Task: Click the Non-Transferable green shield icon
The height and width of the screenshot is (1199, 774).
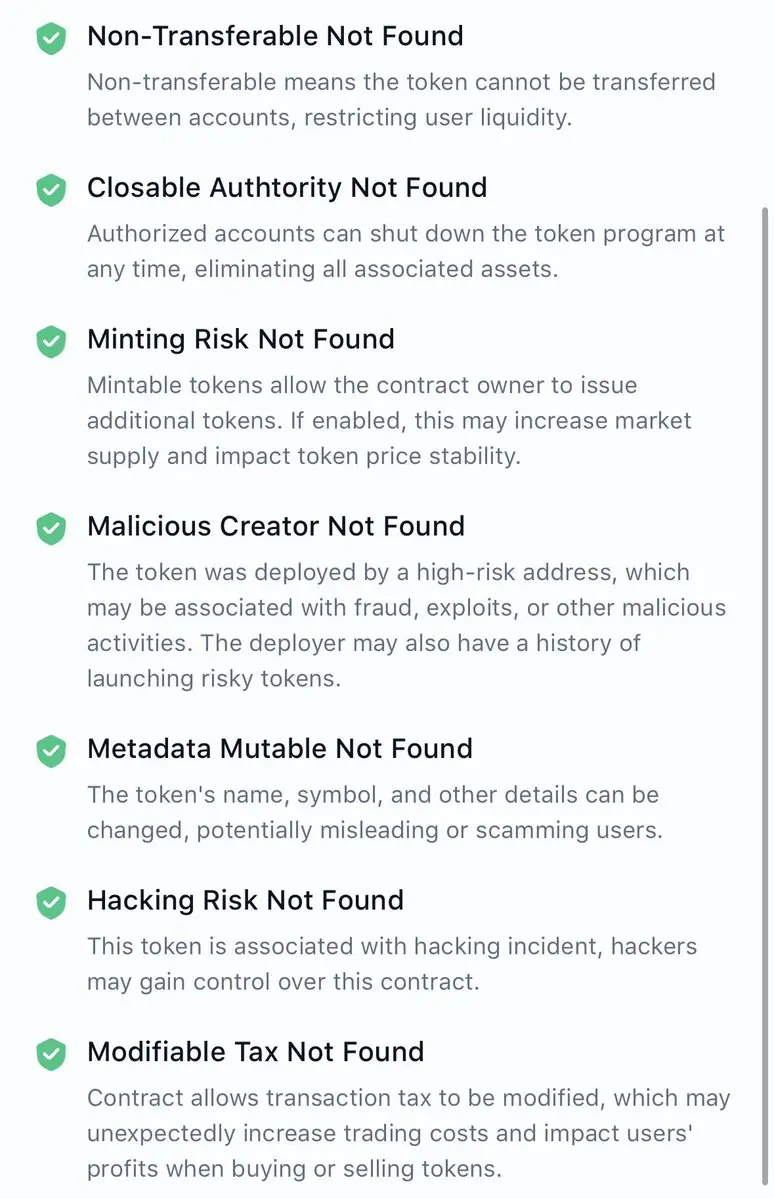Action: (51, 38)
